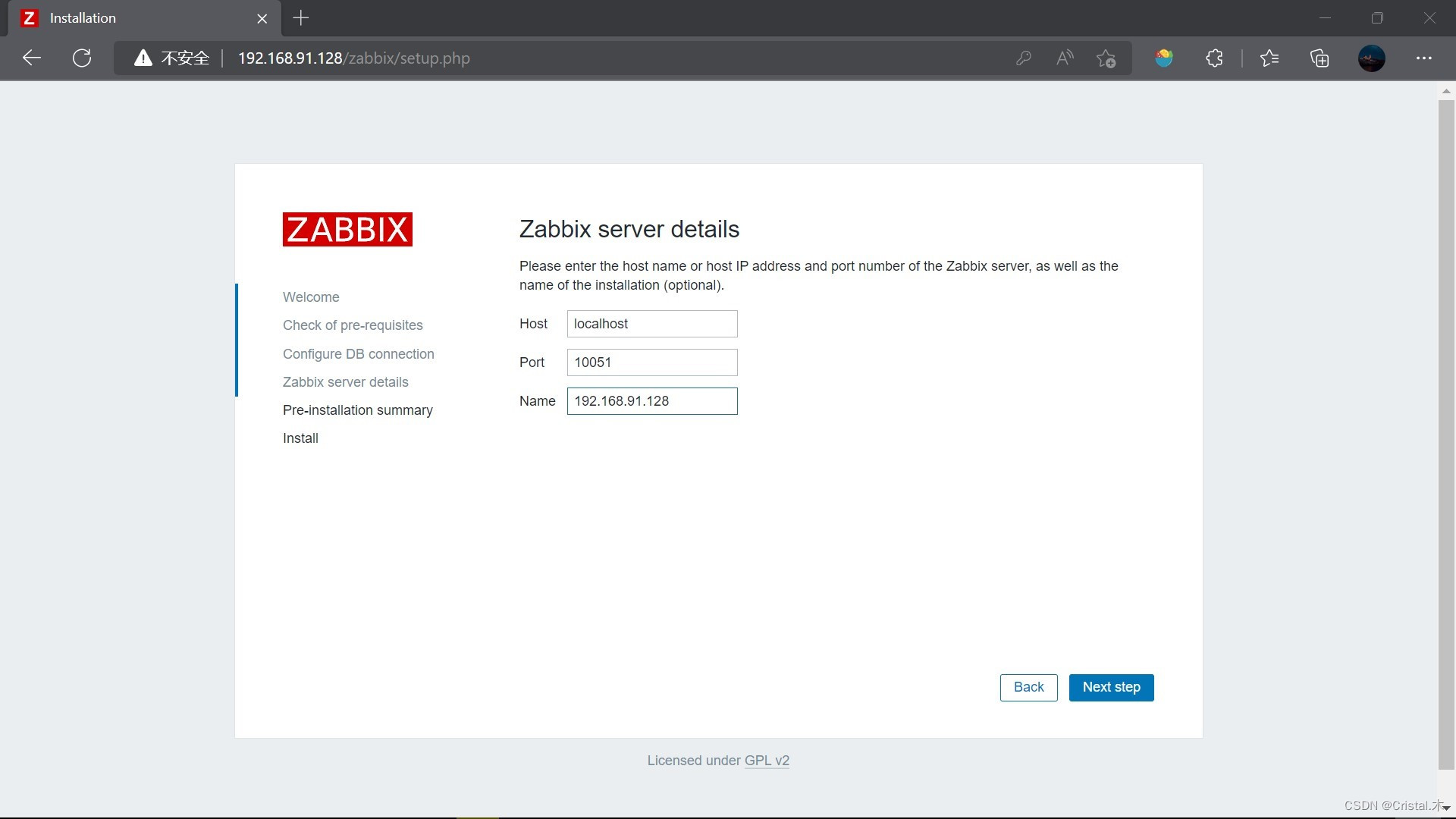Select the Installation tab
The width and height of the screenshot is (1456, 819).
pyautogui.click(x=136, y=18)
